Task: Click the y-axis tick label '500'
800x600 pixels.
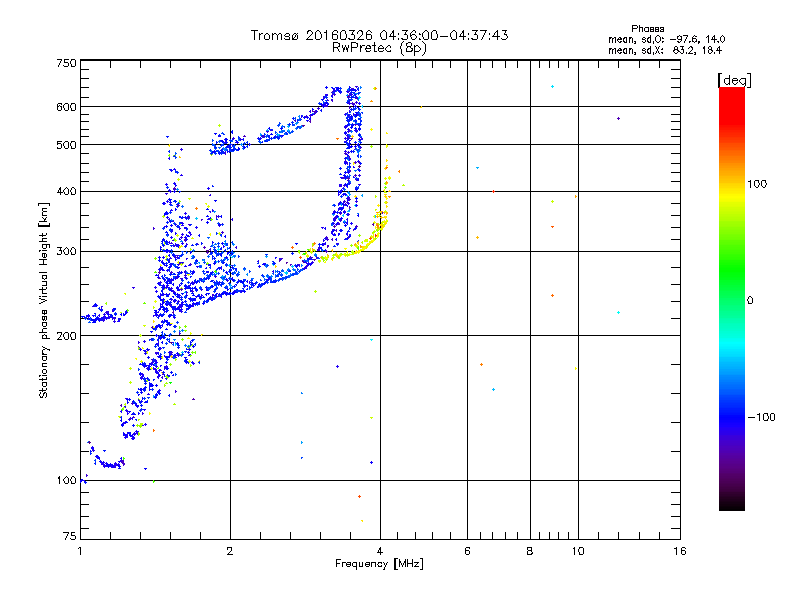Action: (66, 145)
